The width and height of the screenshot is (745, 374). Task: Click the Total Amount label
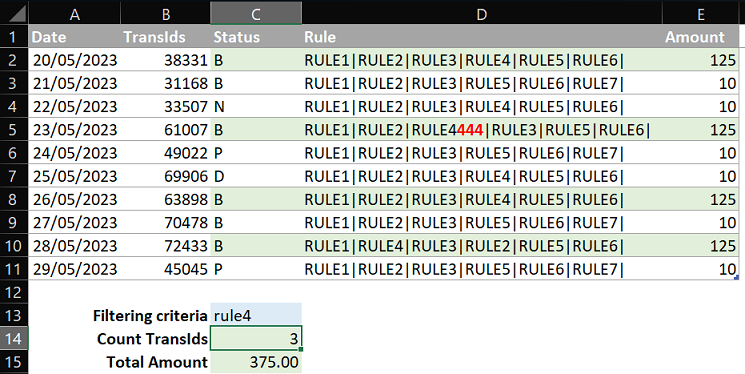click(x=157, y=362)
